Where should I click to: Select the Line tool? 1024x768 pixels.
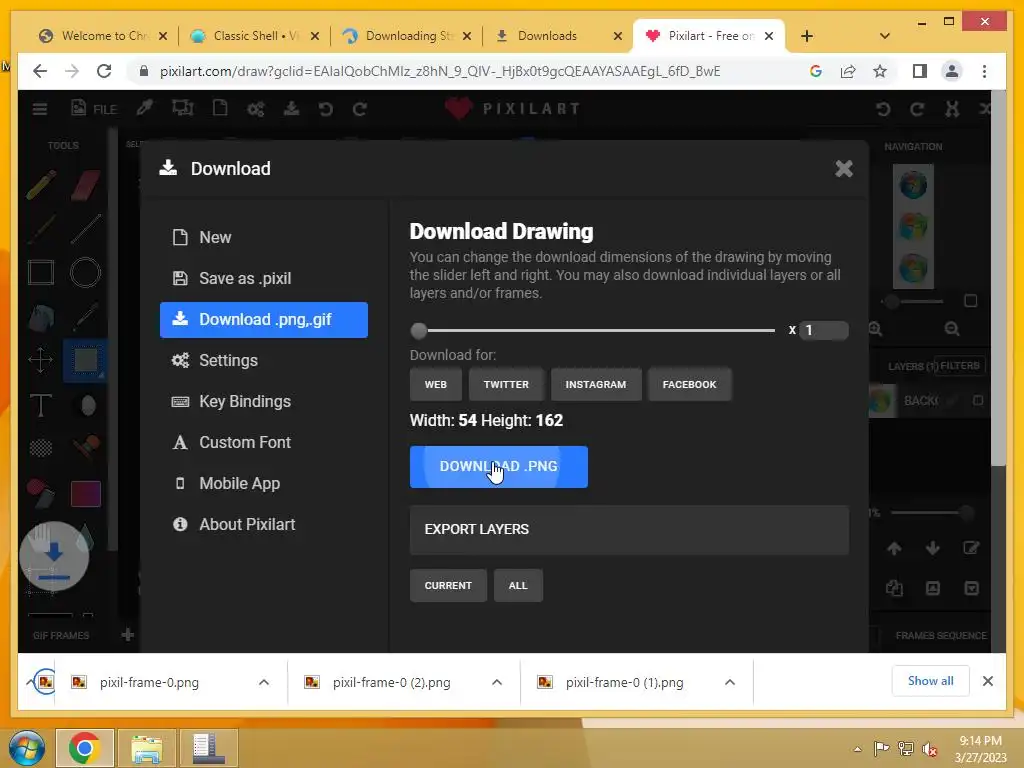[x=86, y=229]
